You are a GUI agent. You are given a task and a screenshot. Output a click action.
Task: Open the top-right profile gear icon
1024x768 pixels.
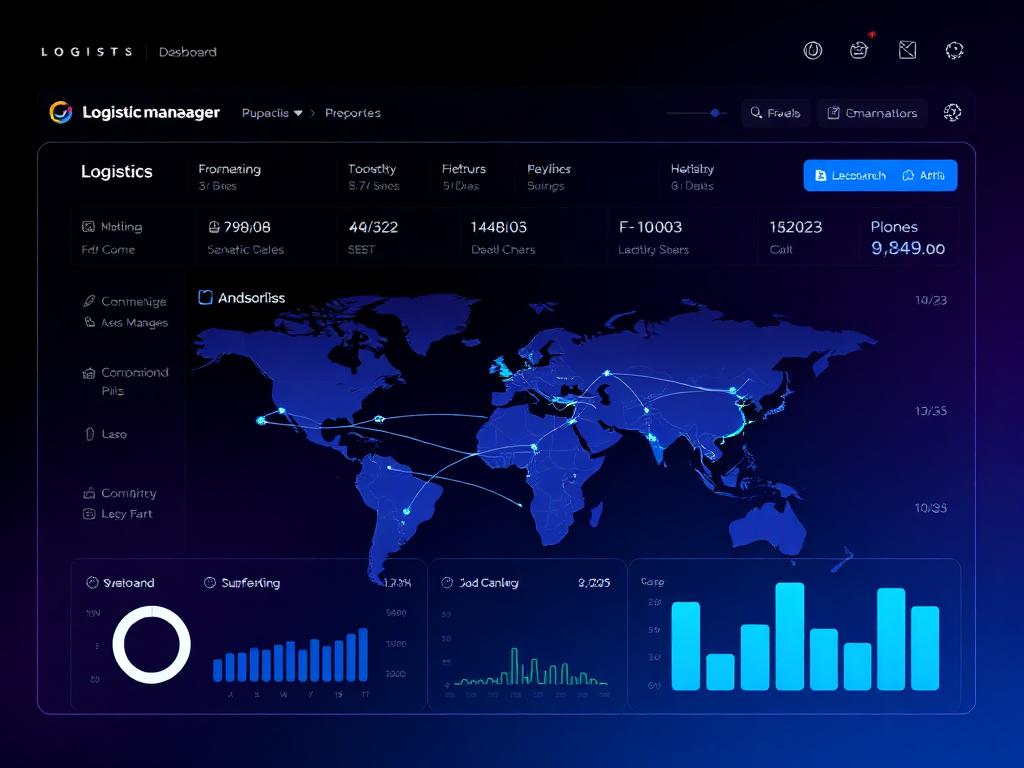click(x=954, y=50)
